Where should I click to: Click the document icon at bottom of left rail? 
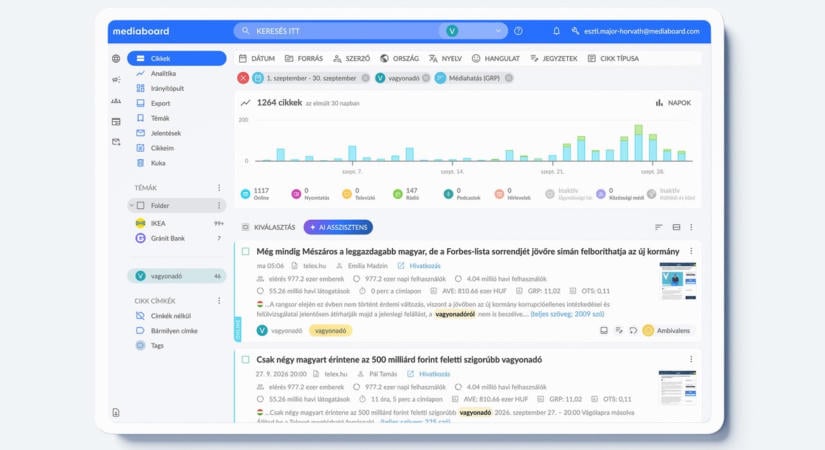click(x=116, y=412)
